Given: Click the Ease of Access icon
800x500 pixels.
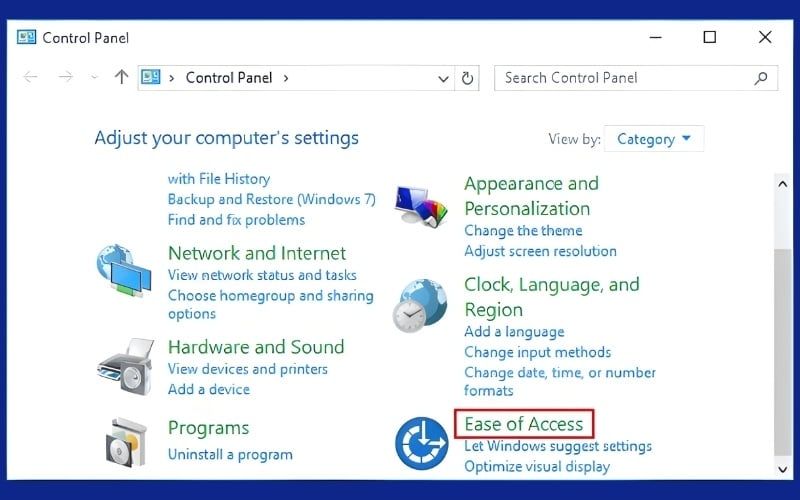Looking at the screenshot, I should pyautogui.click(x=421, y=443).
